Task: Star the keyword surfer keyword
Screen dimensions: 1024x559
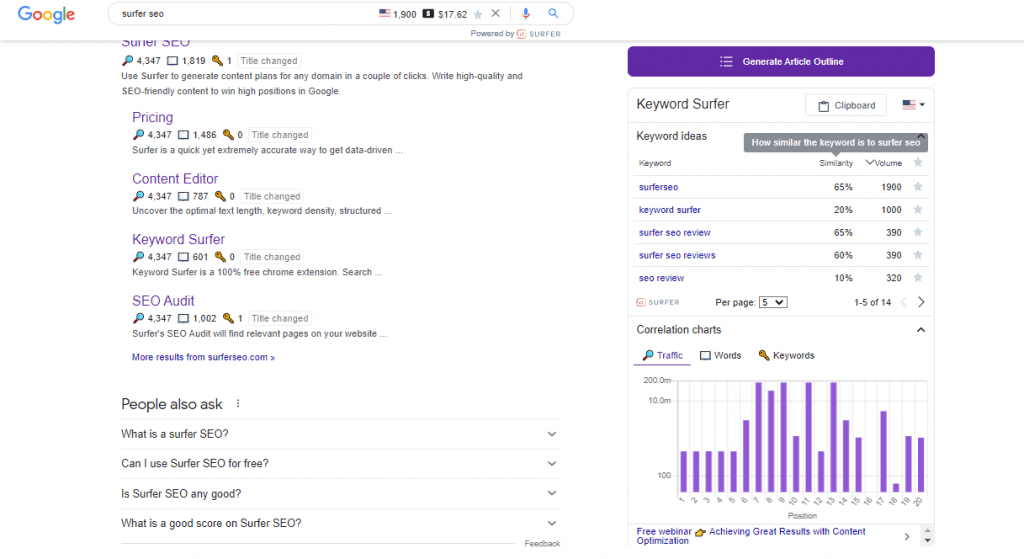Action: pos(918,210)
